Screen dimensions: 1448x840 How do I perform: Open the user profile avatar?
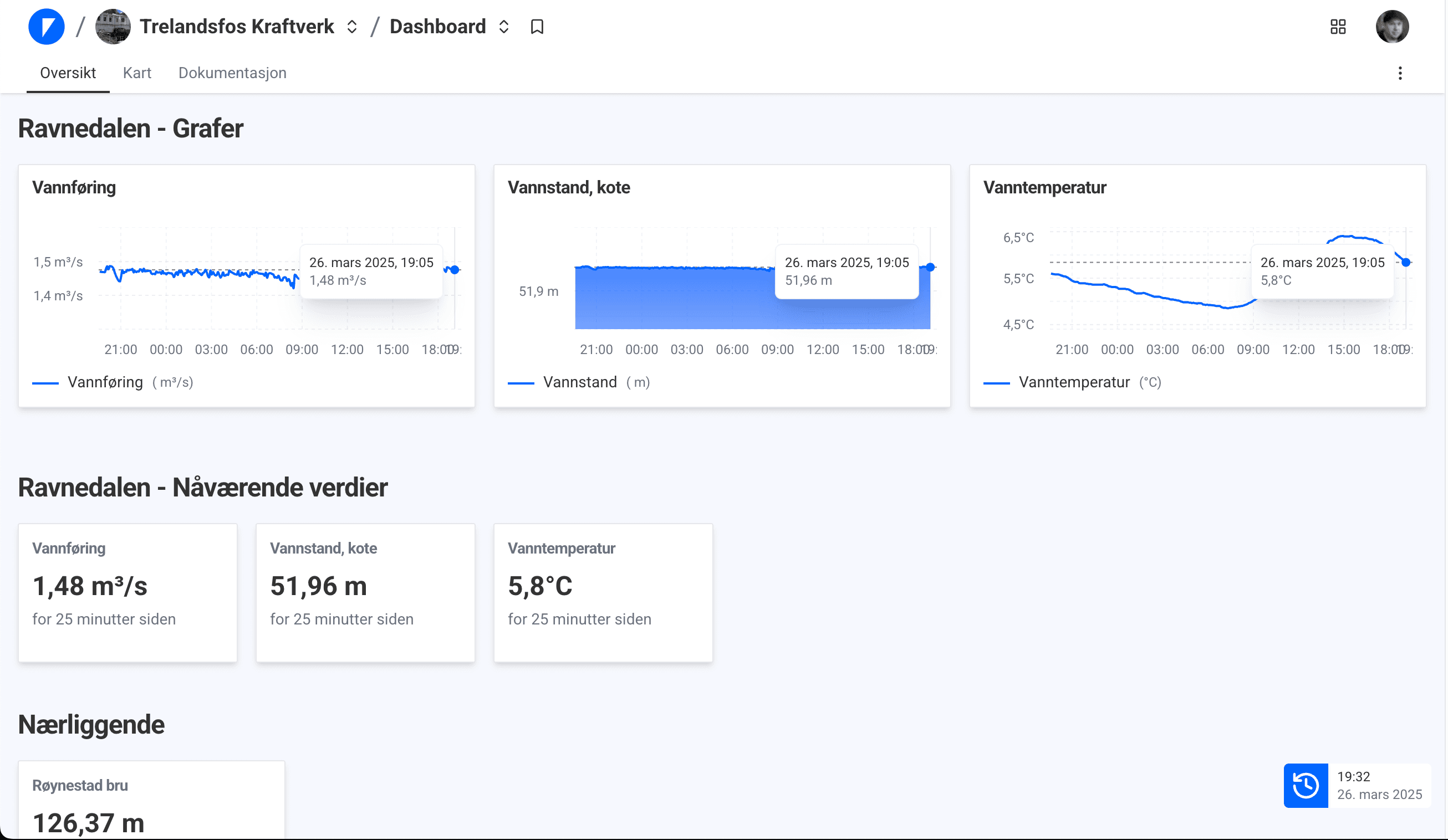pos(1391,27)
